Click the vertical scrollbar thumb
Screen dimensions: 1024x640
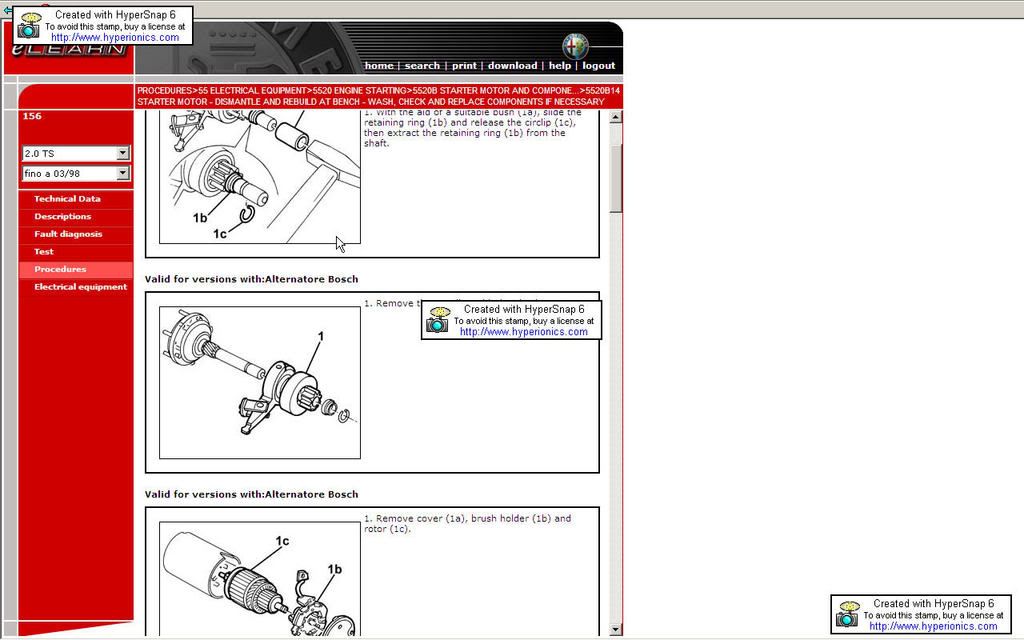pyautogui.click(x=615, y=178)
